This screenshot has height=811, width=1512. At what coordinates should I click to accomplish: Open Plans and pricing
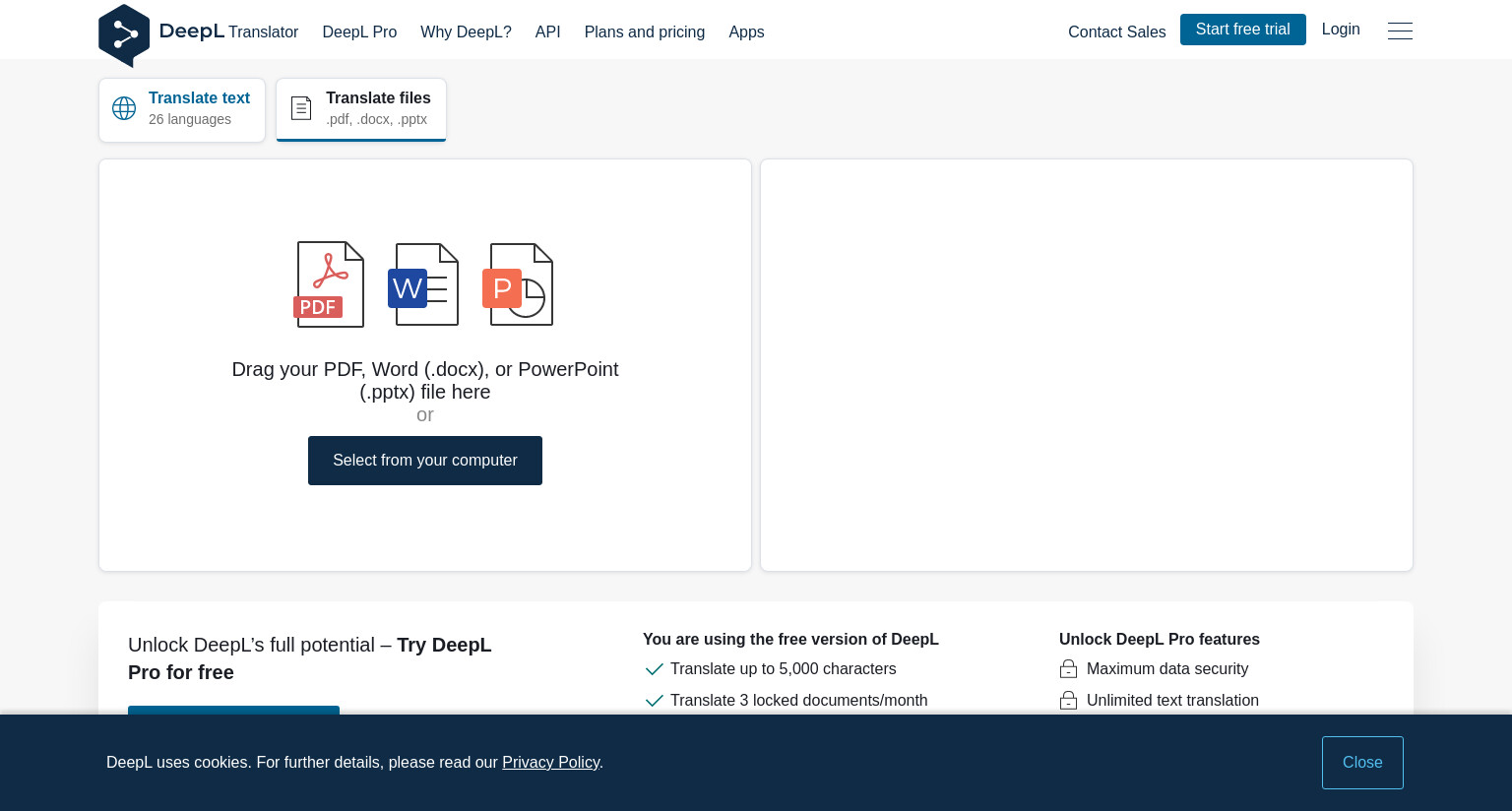point(645,31)
